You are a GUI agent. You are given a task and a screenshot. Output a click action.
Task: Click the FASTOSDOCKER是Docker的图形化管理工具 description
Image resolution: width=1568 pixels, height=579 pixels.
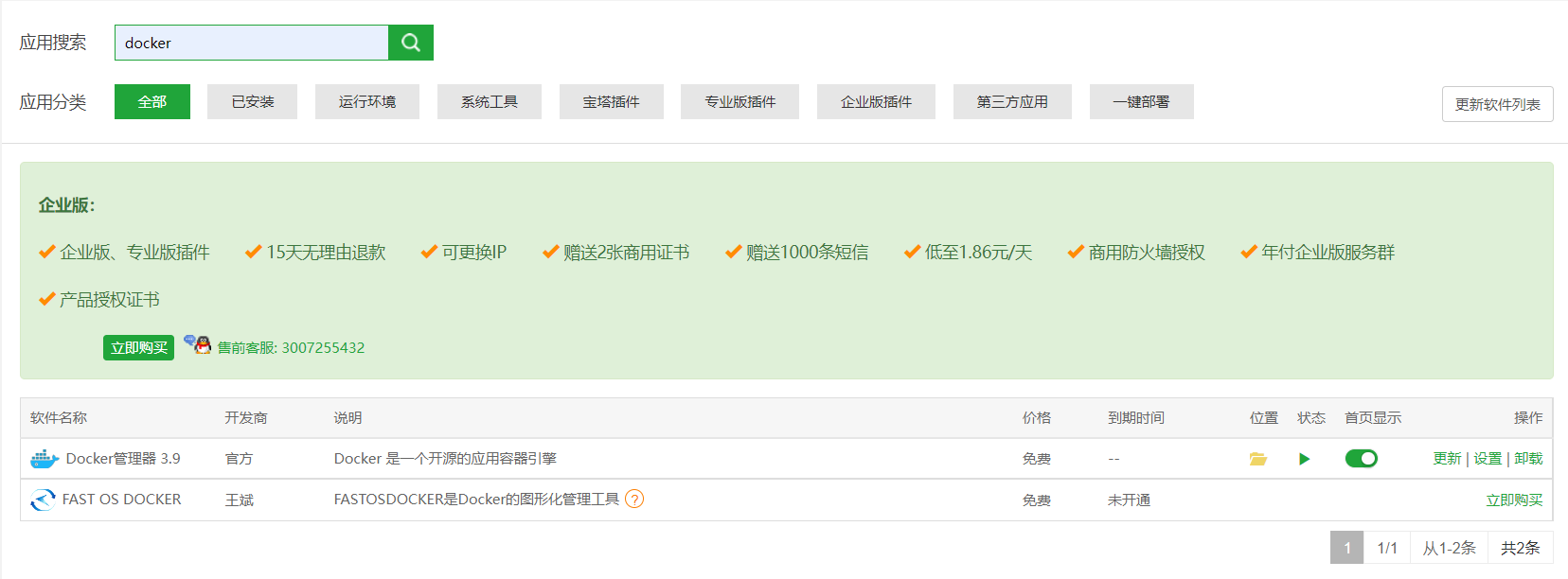pos(476,500)
